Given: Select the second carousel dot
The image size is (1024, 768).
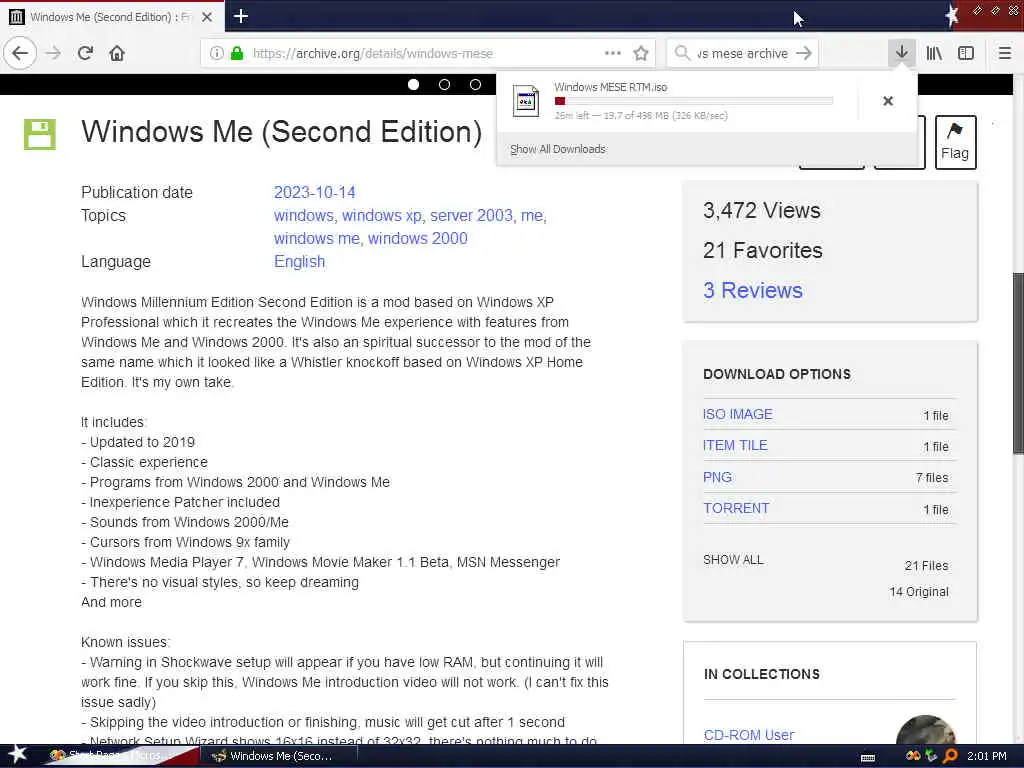Looking at the screenshot, I should click(444, 84).
